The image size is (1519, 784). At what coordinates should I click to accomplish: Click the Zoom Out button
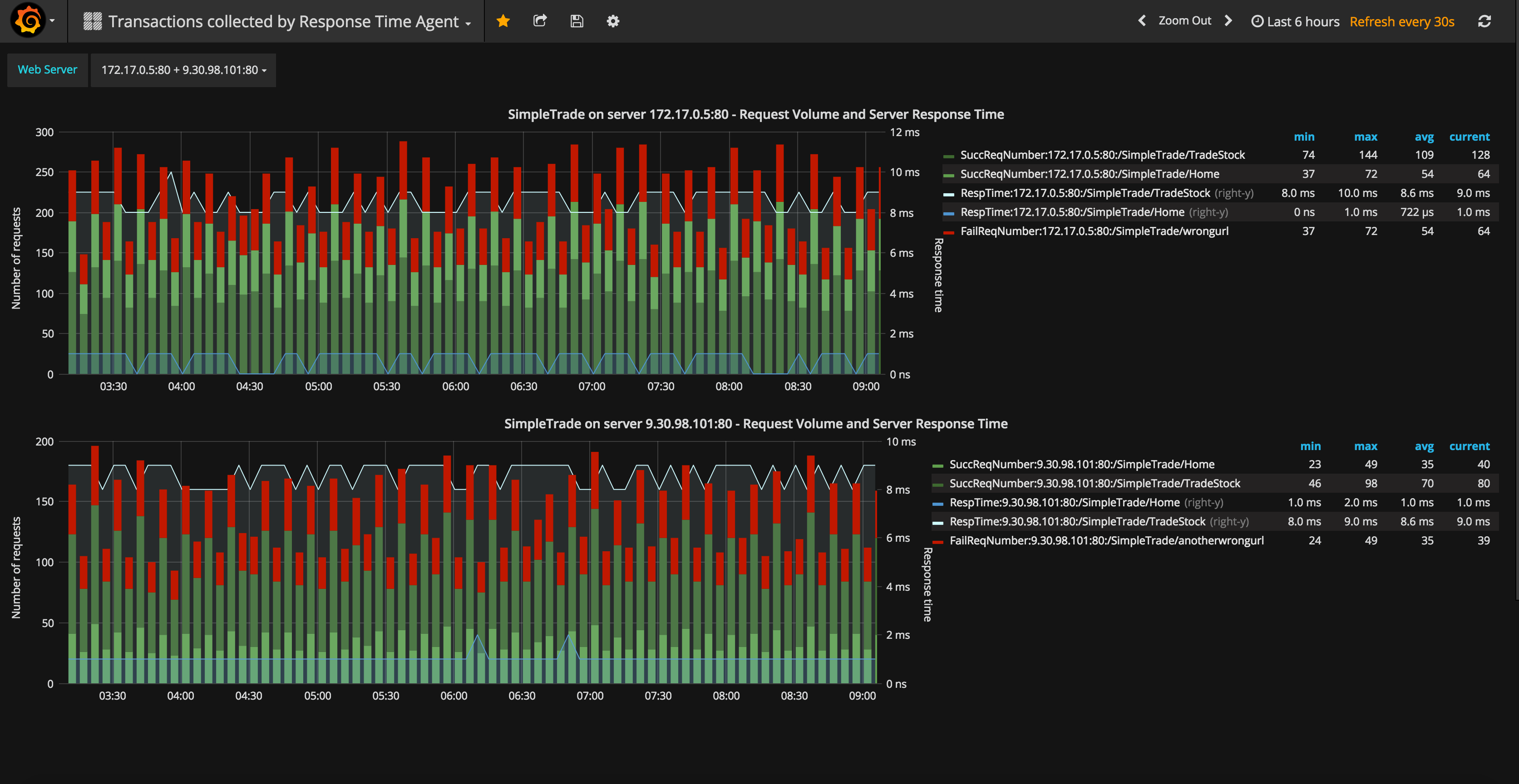(x=1185, y=20)
